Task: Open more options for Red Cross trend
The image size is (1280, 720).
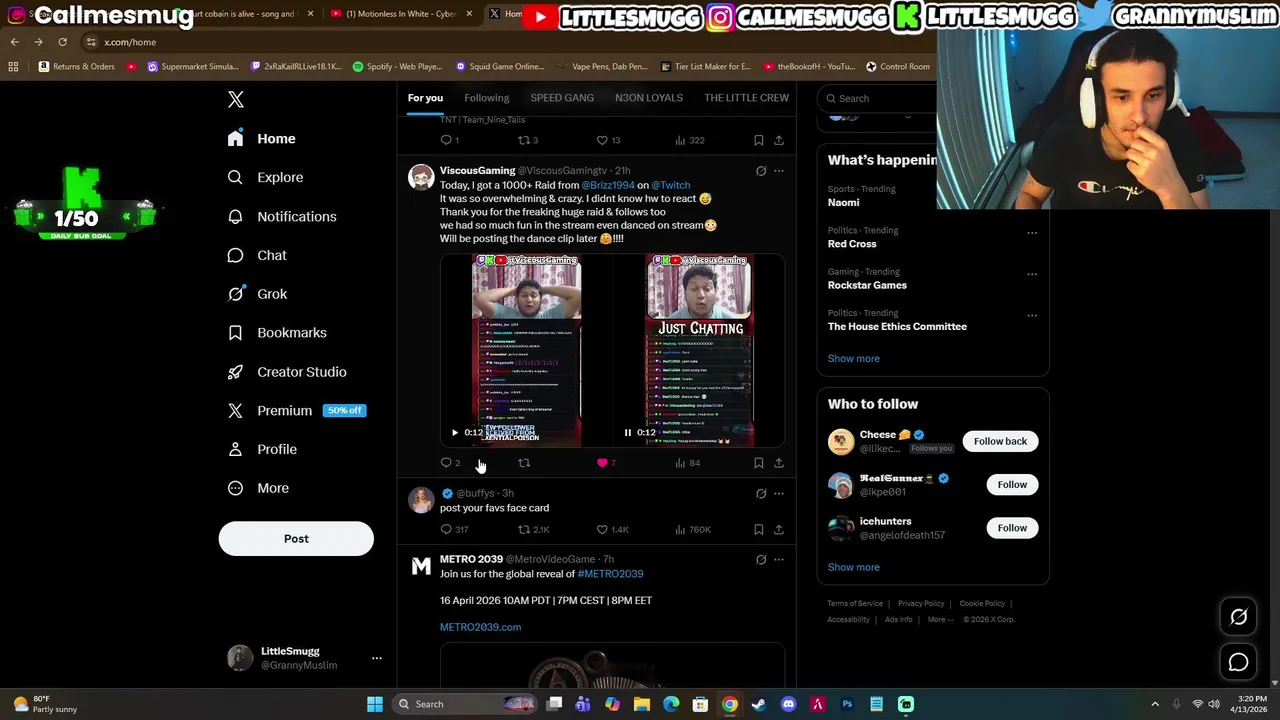Action: coord(1032,233)
